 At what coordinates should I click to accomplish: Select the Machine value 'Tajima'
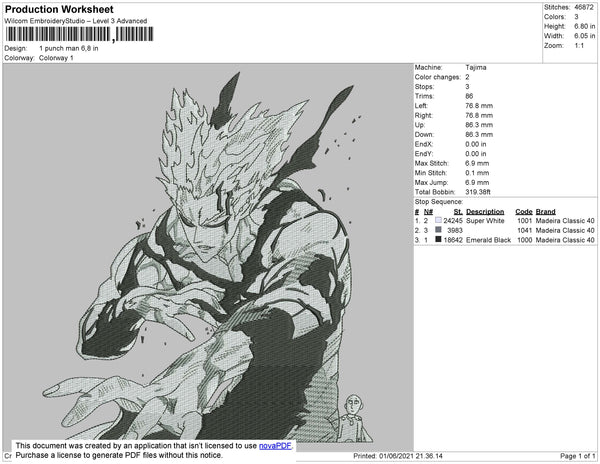(476, 67)
